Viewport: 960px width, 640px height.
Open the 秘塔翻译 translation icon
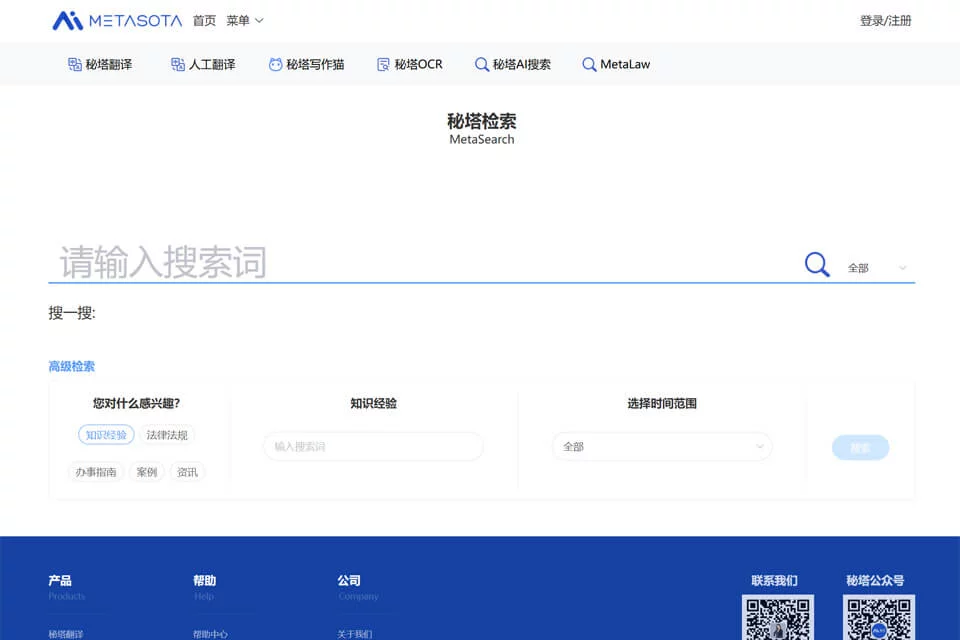click(75, 64)
